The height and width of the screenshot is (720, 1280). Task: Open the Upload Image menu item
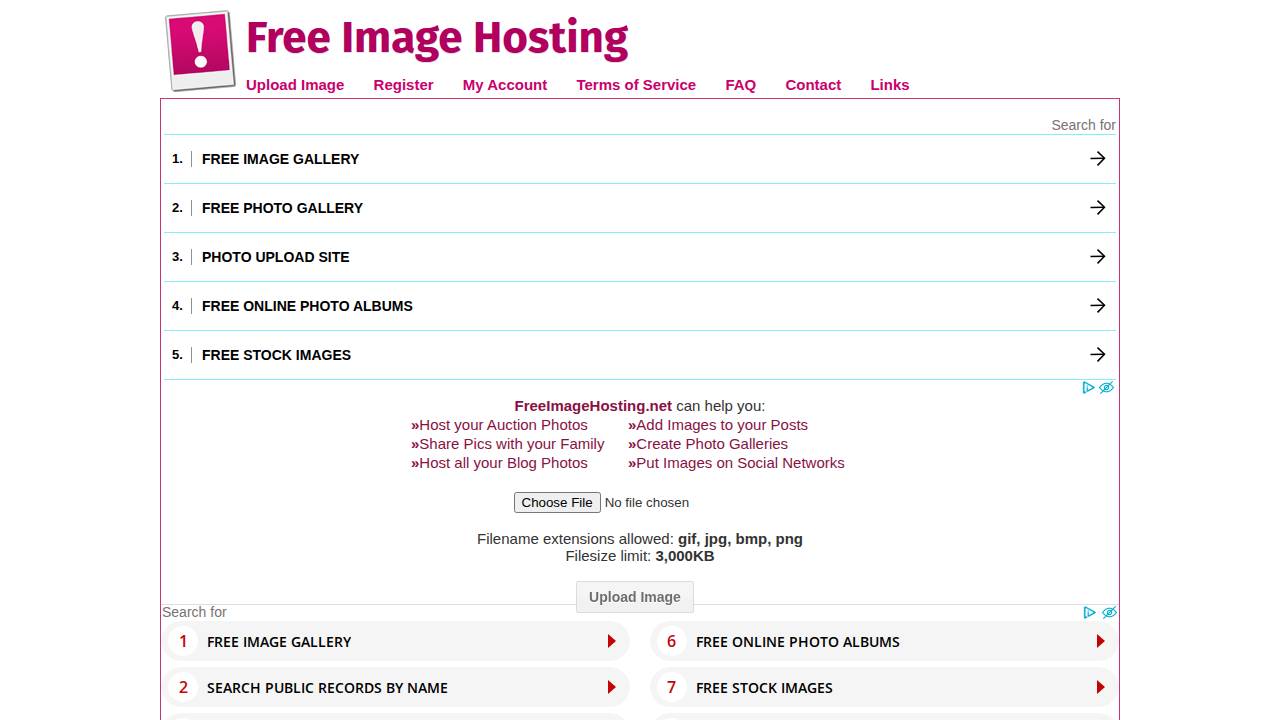[295, 85]
